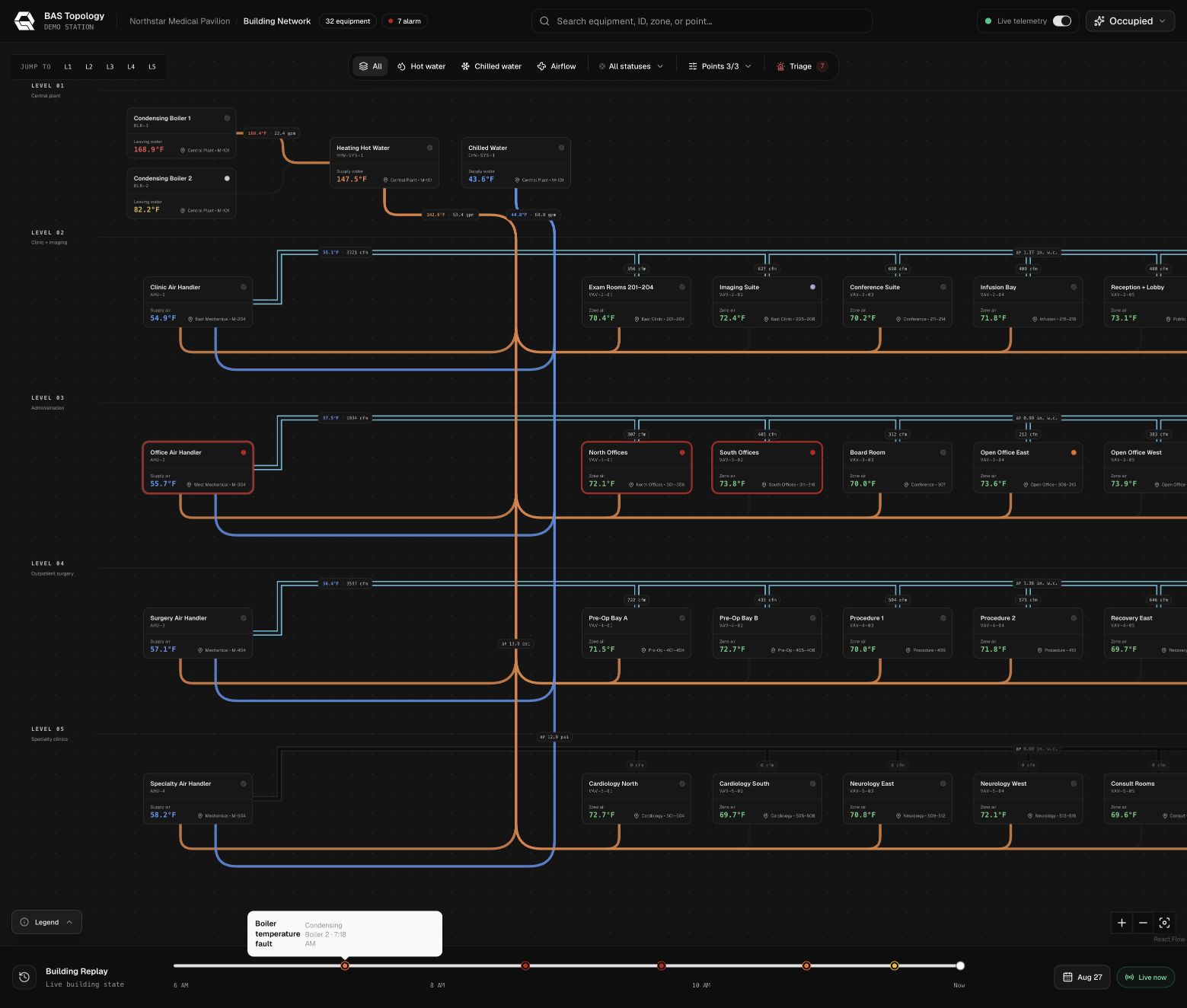This screenshot has height=1008, width=1187.
Task: Enable Live now mode
Action: (1146, 977)
